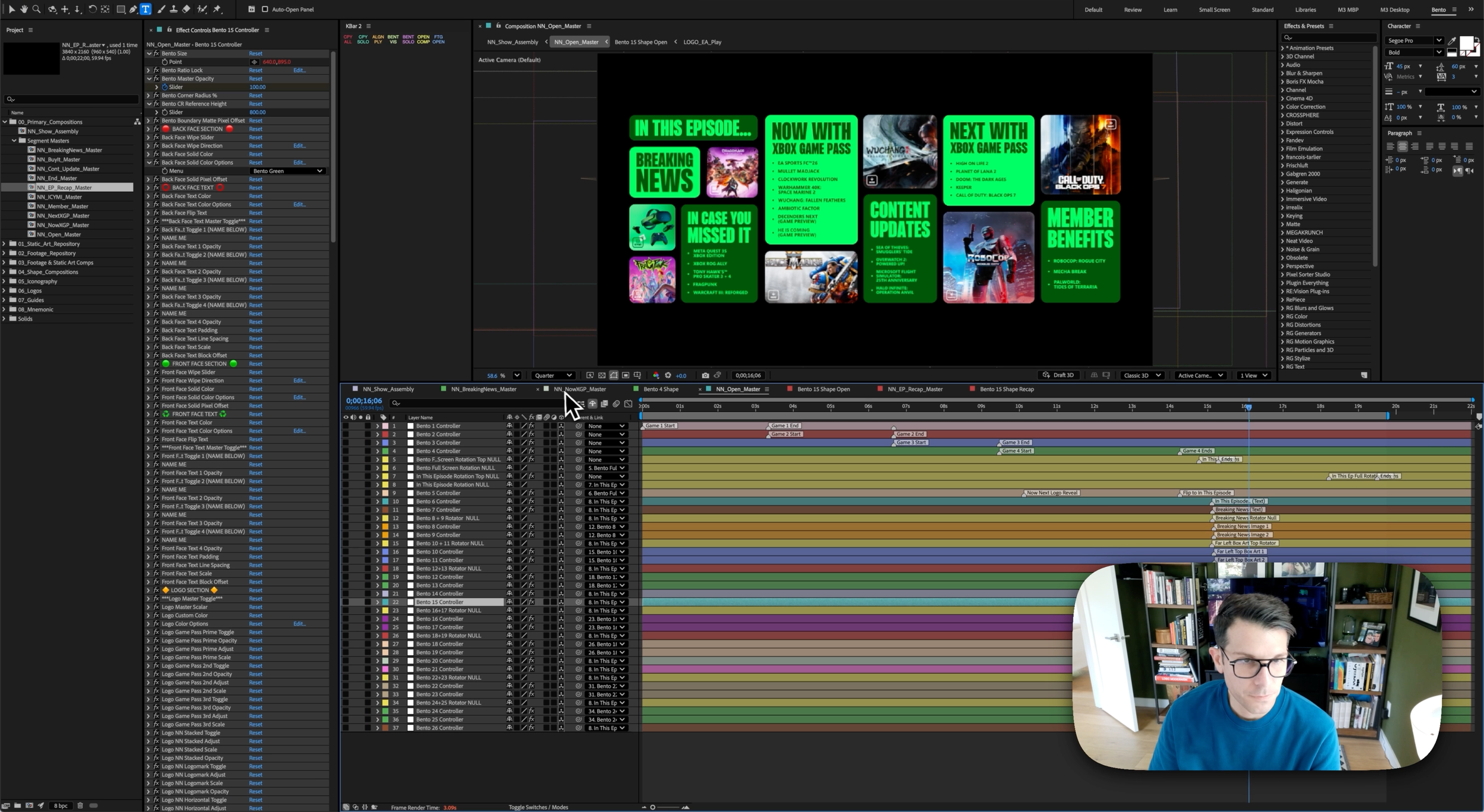This screenshot has width=1484, height=812.
Task: Take a snapshot with the camera icon
Action: 705,375
